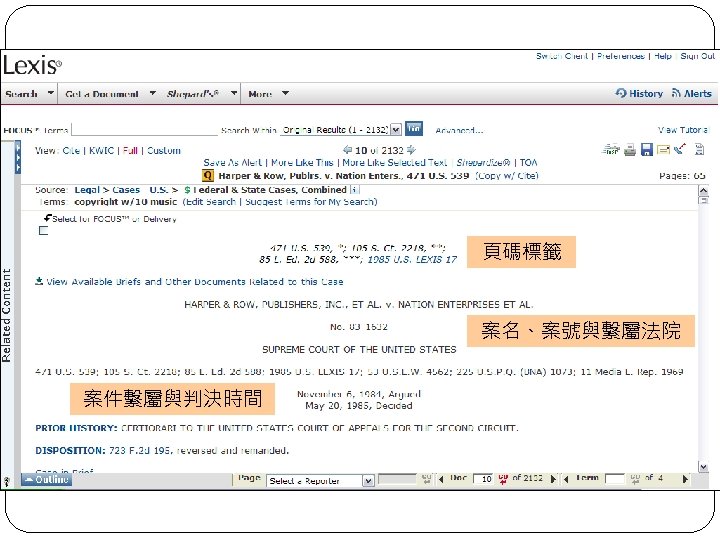Click the TOA link
This screenshot has width=720, height=540.
(x=529, y=162)
